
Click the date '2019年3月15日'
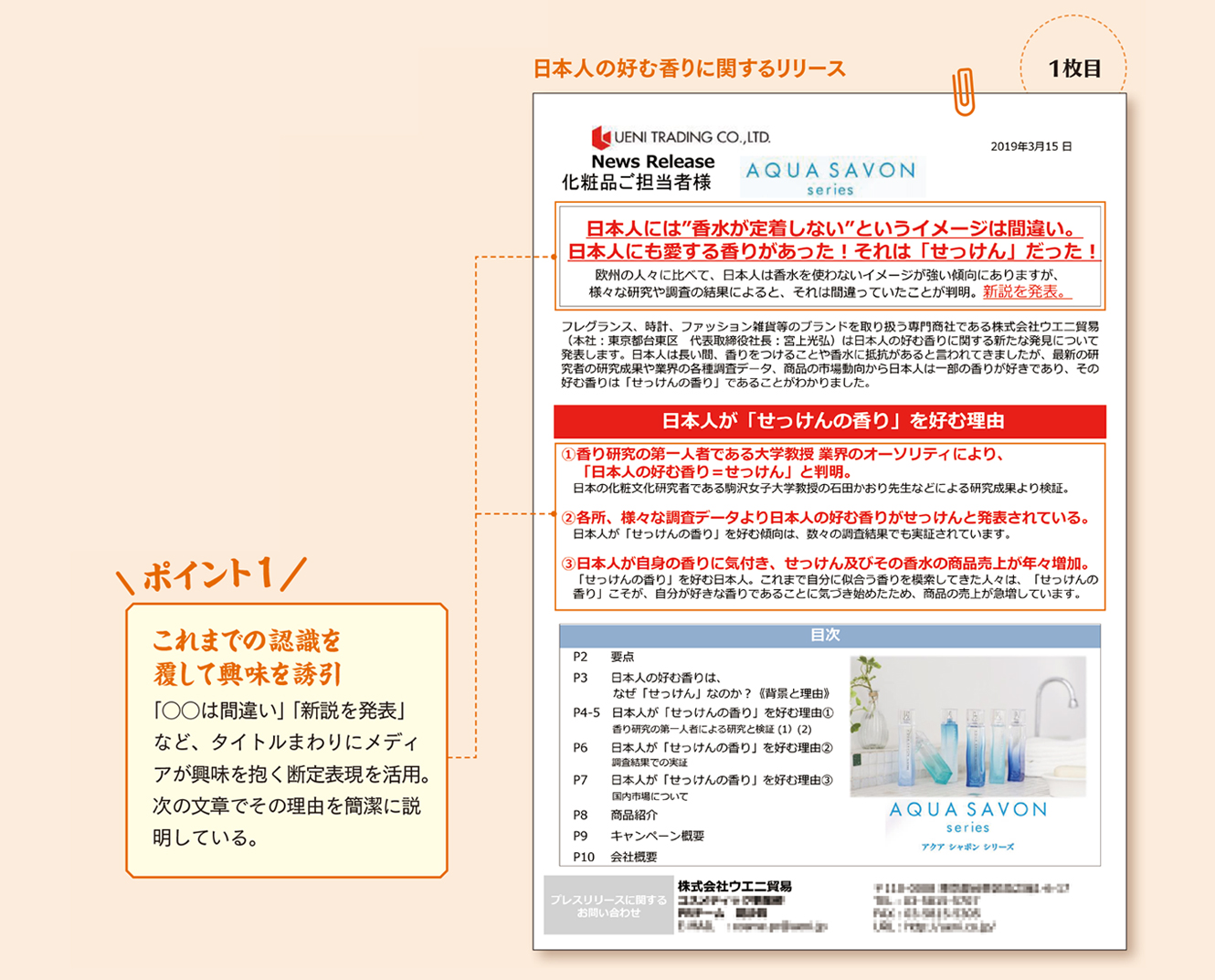coord(1031,146)
